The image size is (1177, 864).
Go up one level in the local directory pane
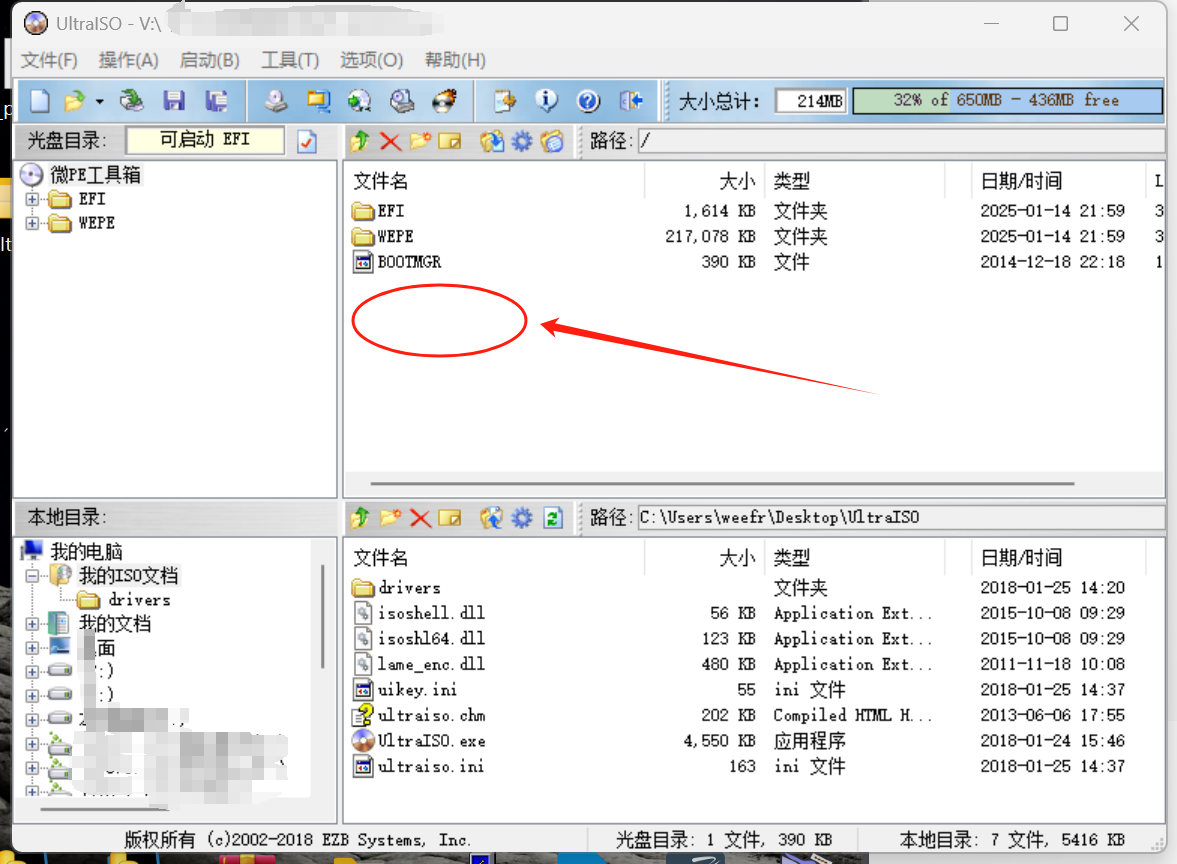(360, 517)
